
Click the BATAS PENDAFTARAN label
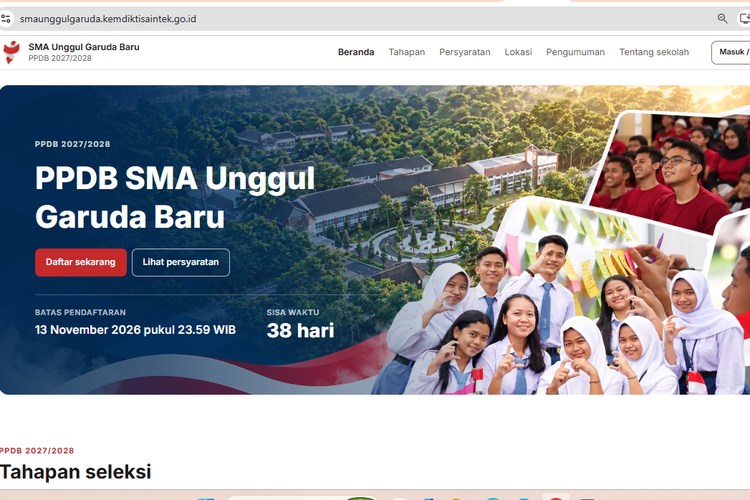80,312
